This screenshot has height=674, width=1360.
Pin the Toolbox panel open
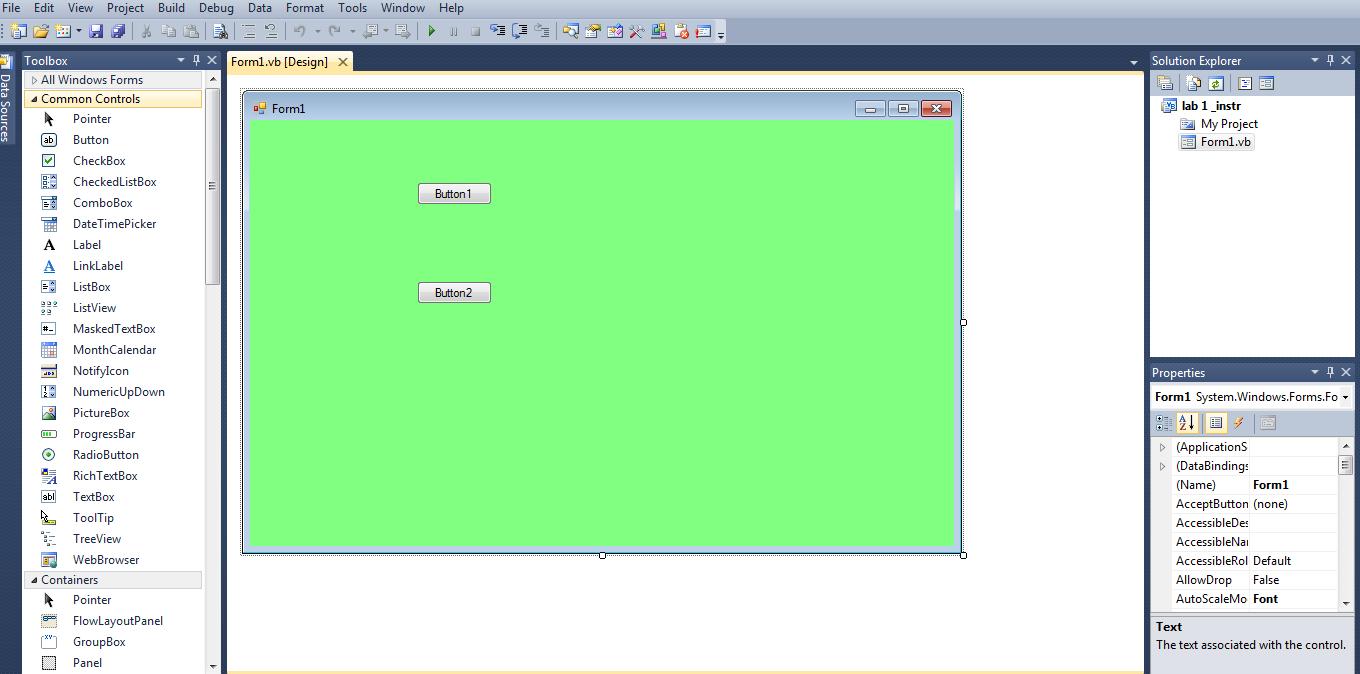coord(197,60)
